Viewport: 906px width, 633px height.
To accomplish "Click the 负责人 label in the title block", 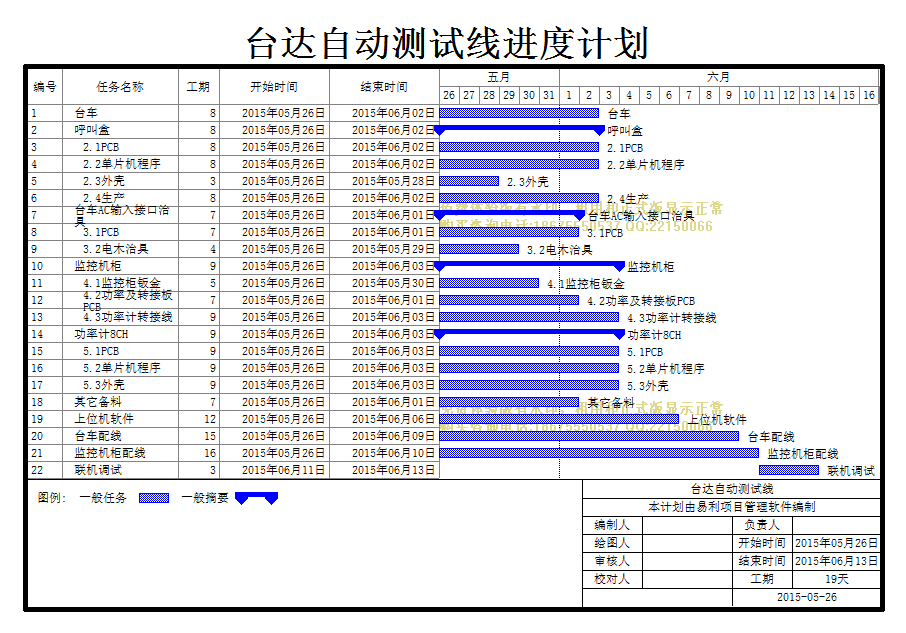I will [762, 524].
